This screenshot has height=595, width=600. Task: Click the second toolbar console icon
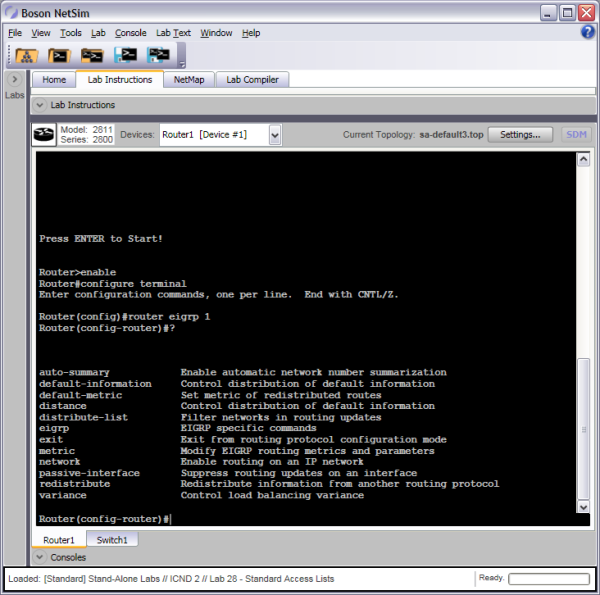coord(59,56)
